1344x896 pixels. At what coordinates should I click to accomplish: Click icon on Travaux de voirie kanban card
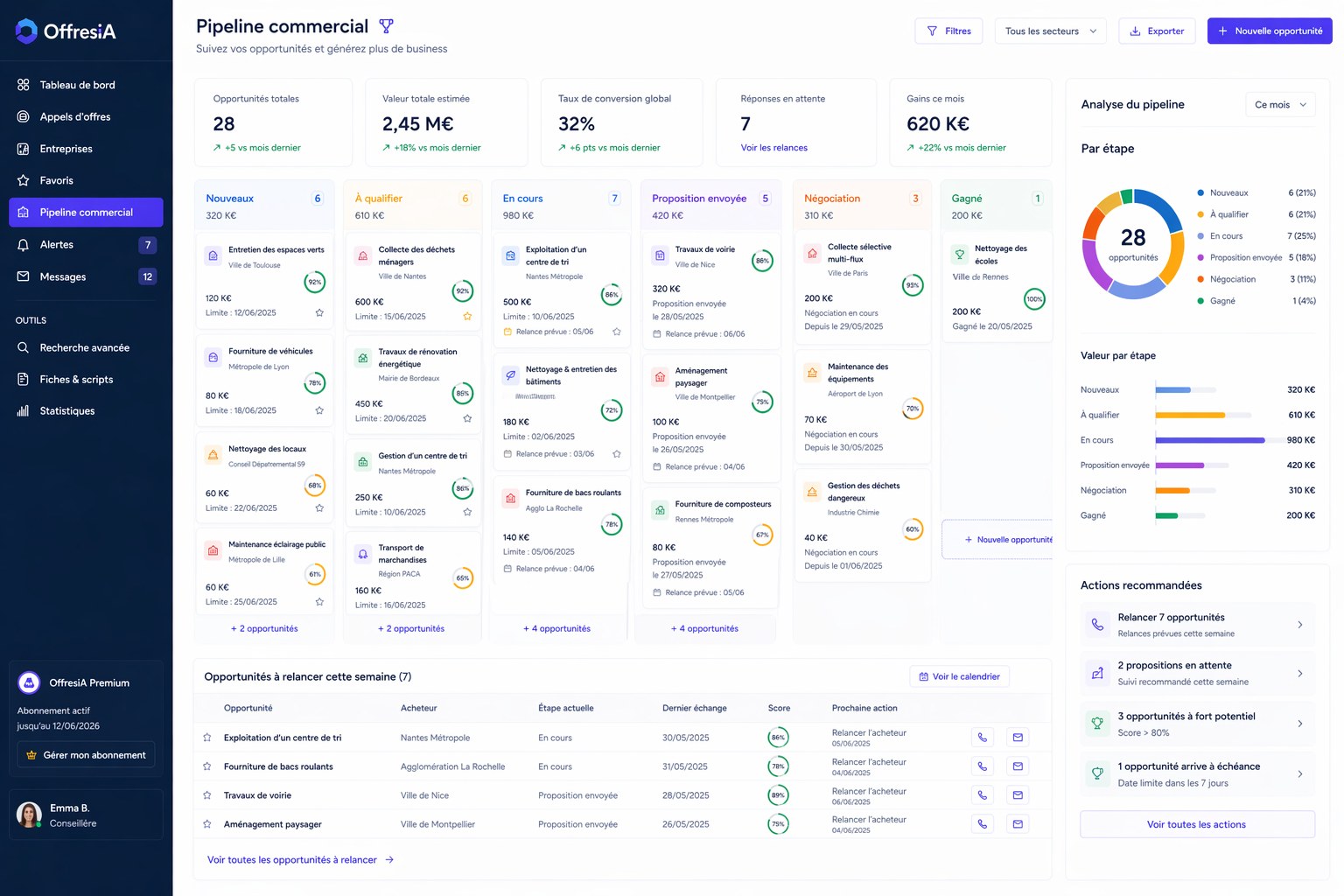coord(660,255)
